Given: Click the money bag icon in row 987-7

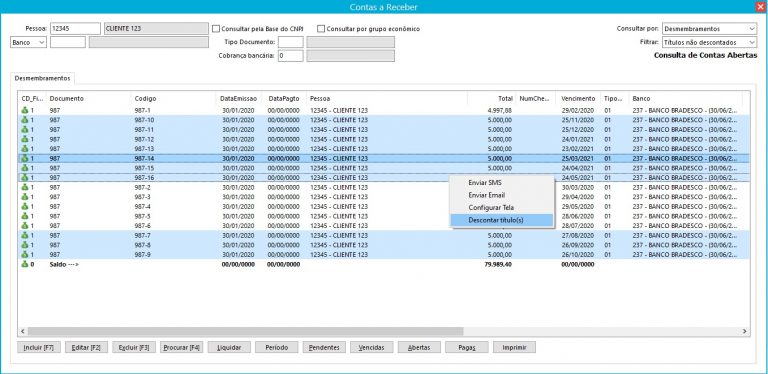Looking at the screenshot, I should click(x=25, y=235).
